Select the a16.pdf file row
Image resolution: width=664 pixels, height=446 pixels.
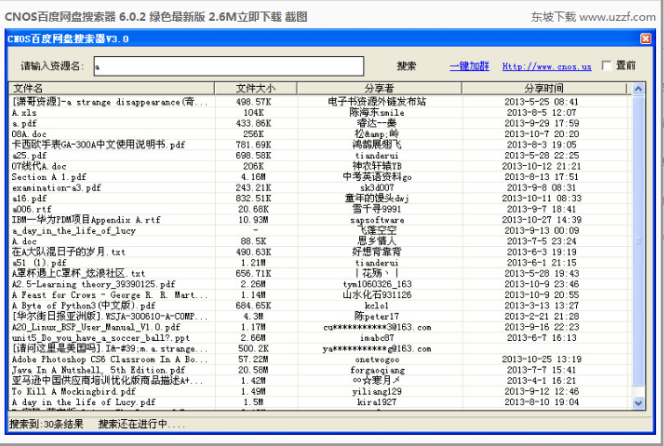(318, 198)
